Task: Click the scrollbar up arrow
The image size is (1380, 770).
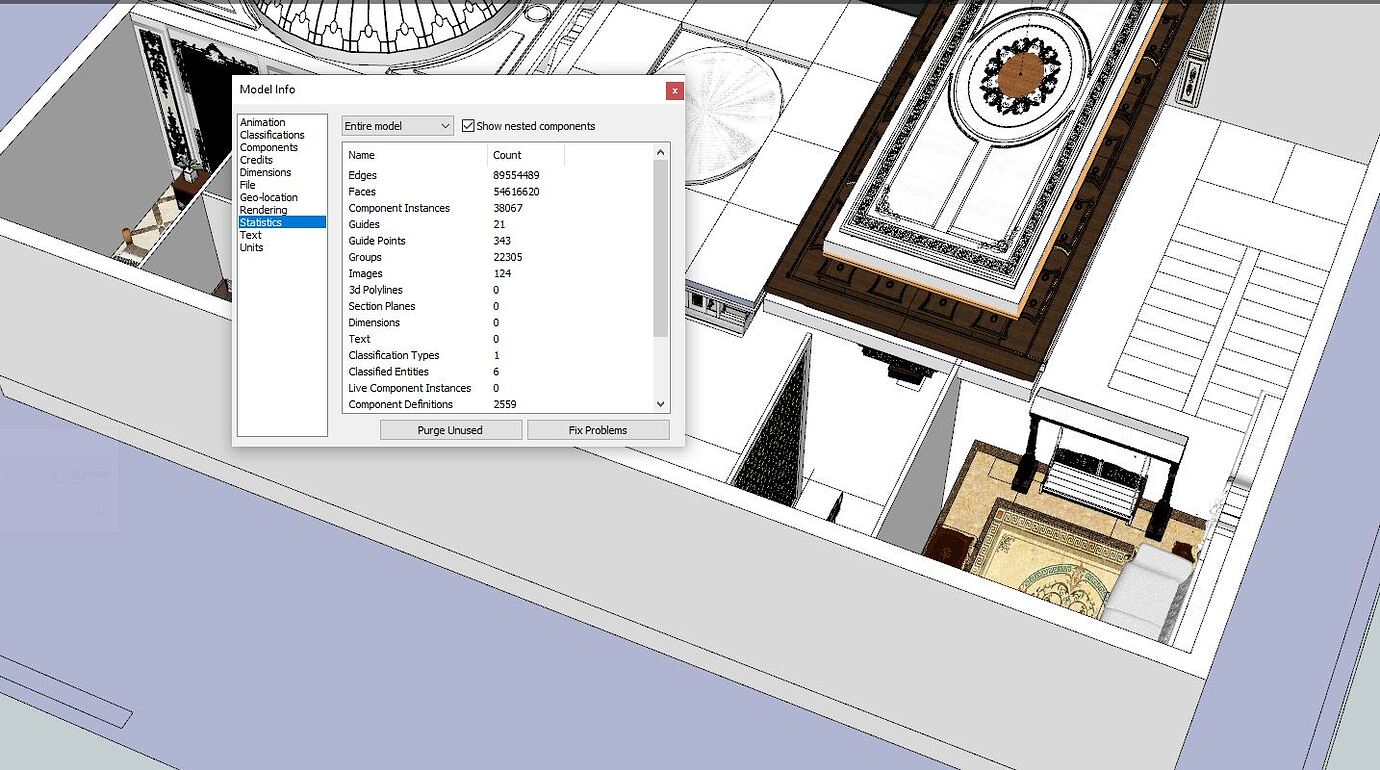Action: 659,151
